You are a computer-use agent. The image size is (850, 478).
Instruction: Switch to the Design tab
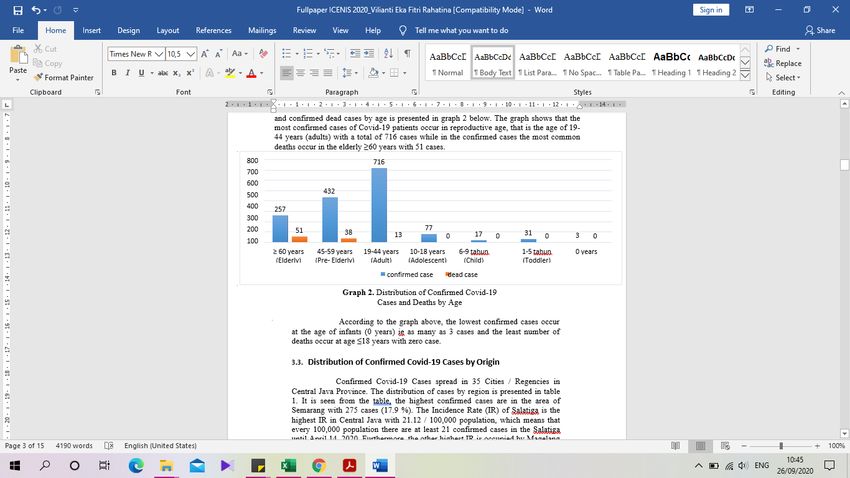(128, 30)
